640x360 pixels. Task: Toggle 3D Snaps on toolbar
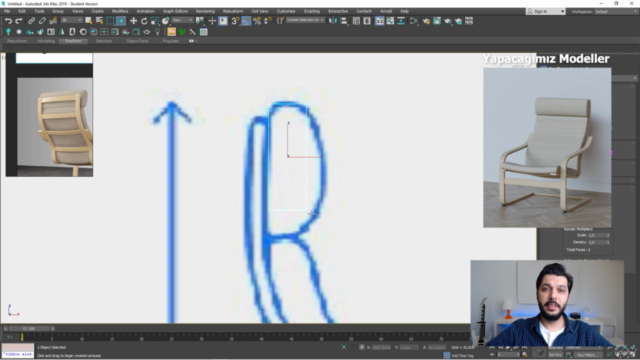pos(236,21)
